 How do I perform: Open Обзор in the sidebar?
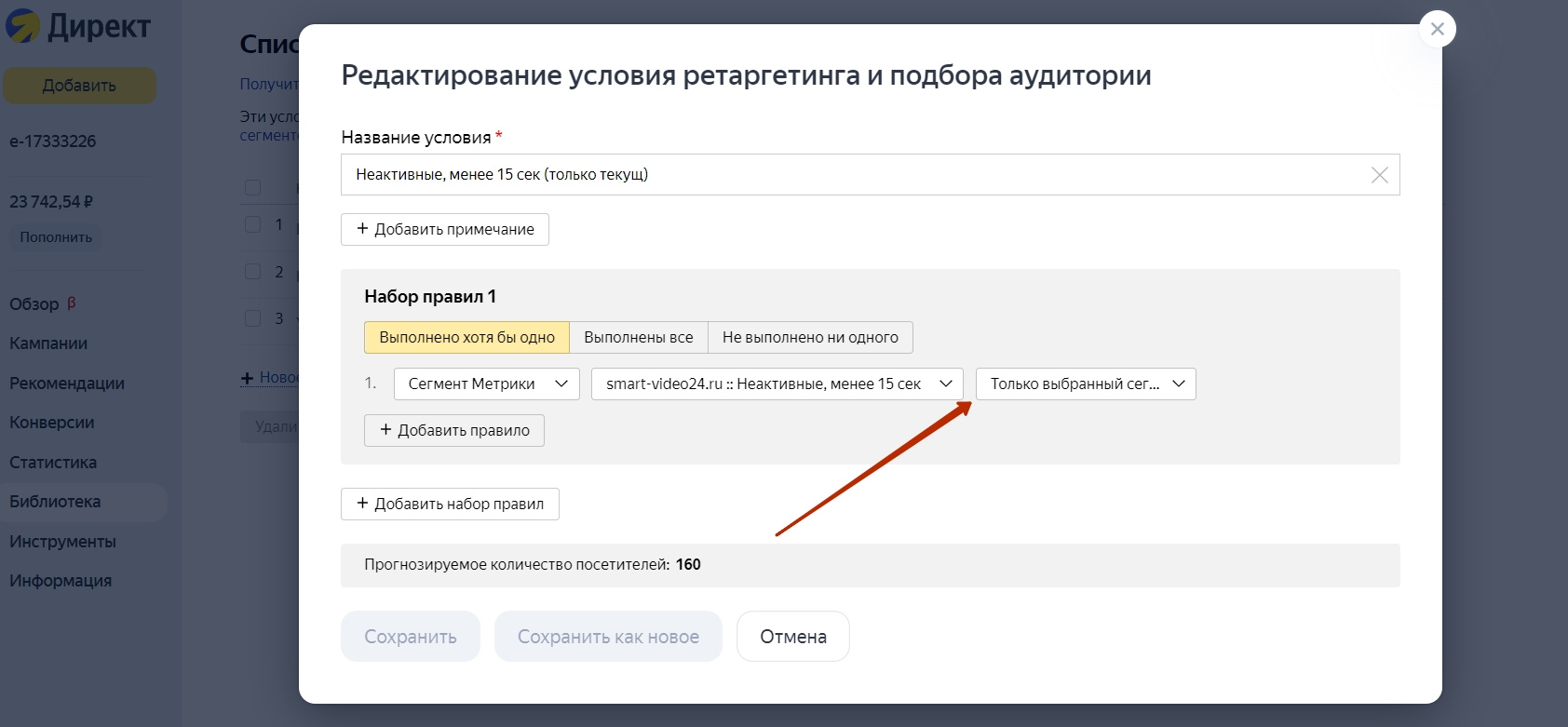tap(34, 304)
